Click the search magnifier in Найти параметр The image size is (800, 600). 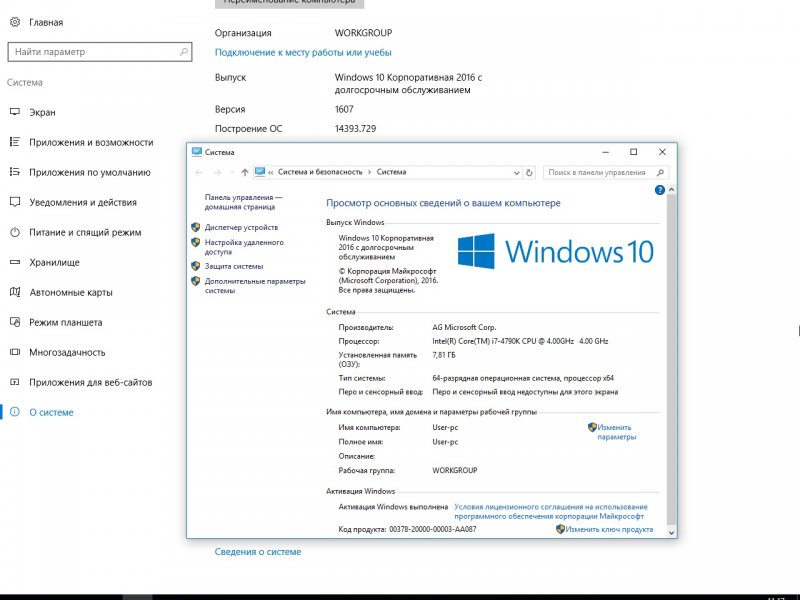tap(184, 52)
